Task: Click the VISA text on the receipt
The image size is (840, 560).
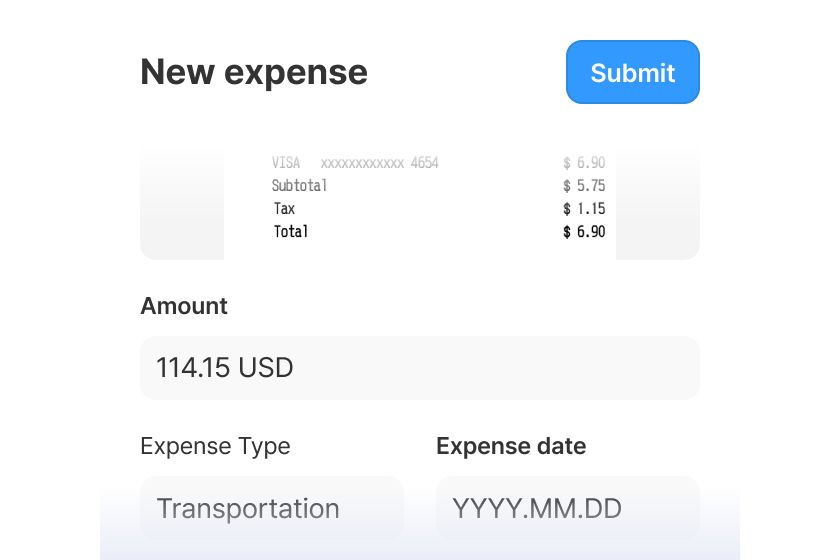Action: (x=286, y=162)
